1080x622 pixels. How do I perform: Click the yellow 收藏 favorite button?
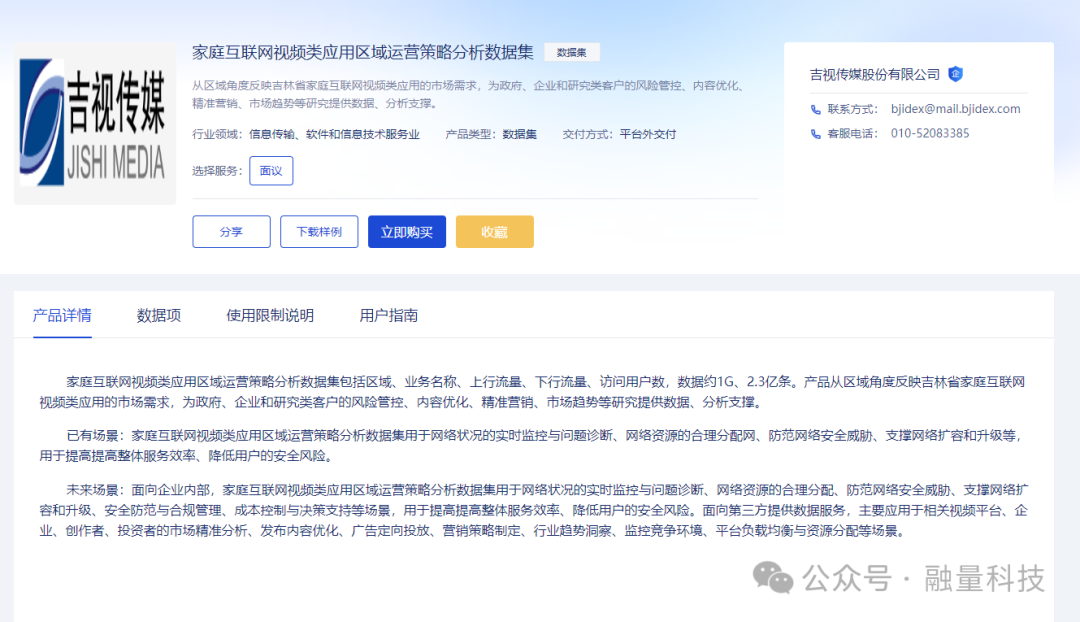[494, 231]
